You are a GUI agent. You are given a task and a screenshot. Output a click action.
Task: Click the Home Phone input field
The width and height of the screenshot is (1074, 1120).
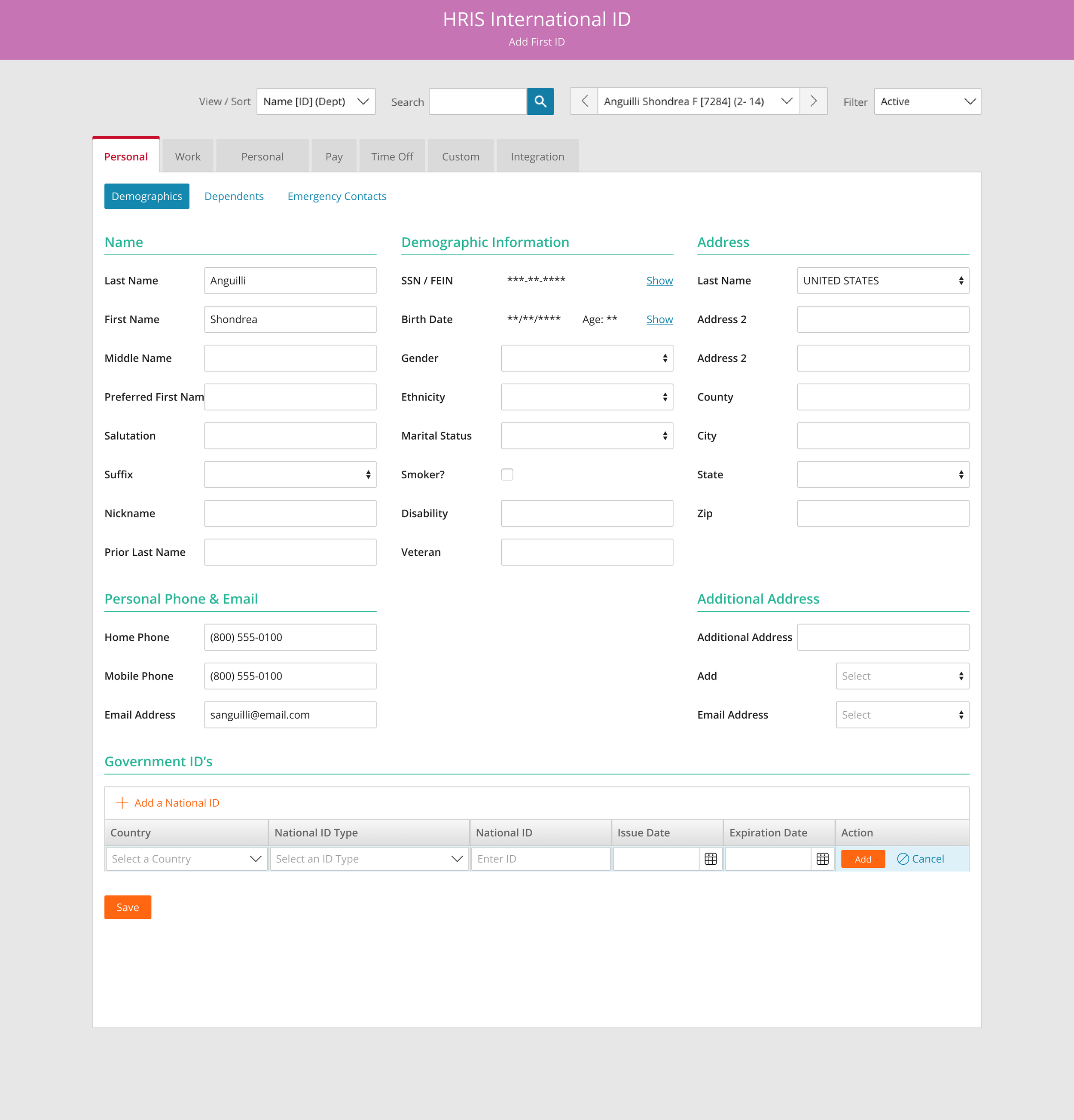pos(290,637)
